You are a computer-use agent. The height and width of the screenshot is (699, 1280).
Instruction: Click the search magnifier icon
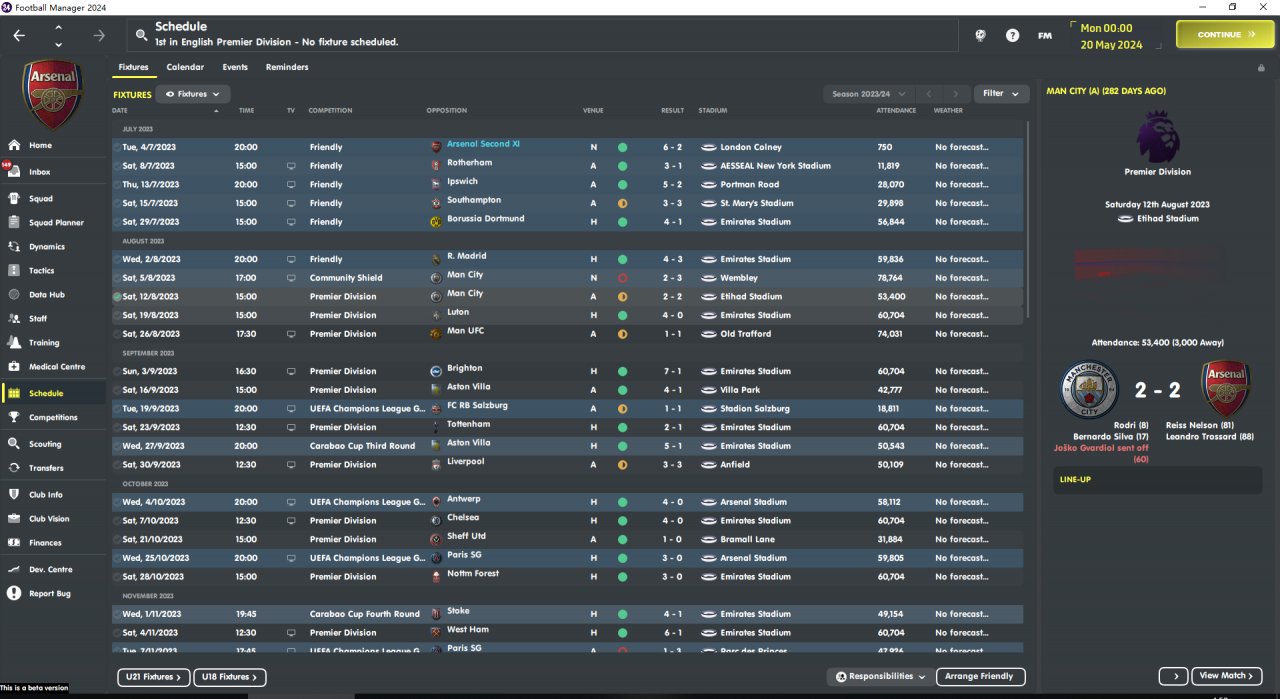point(141,35)
